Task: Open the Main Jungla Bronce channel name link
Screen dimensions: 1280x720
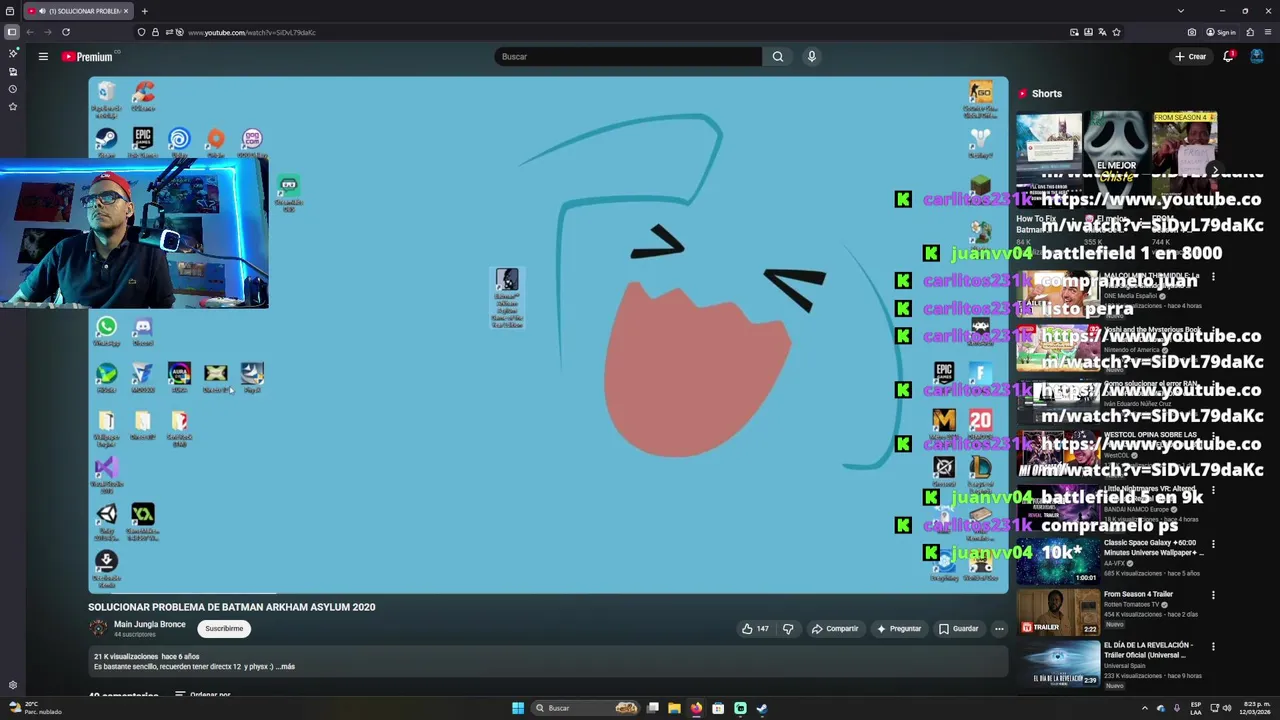Action: (x=150, y=624)
